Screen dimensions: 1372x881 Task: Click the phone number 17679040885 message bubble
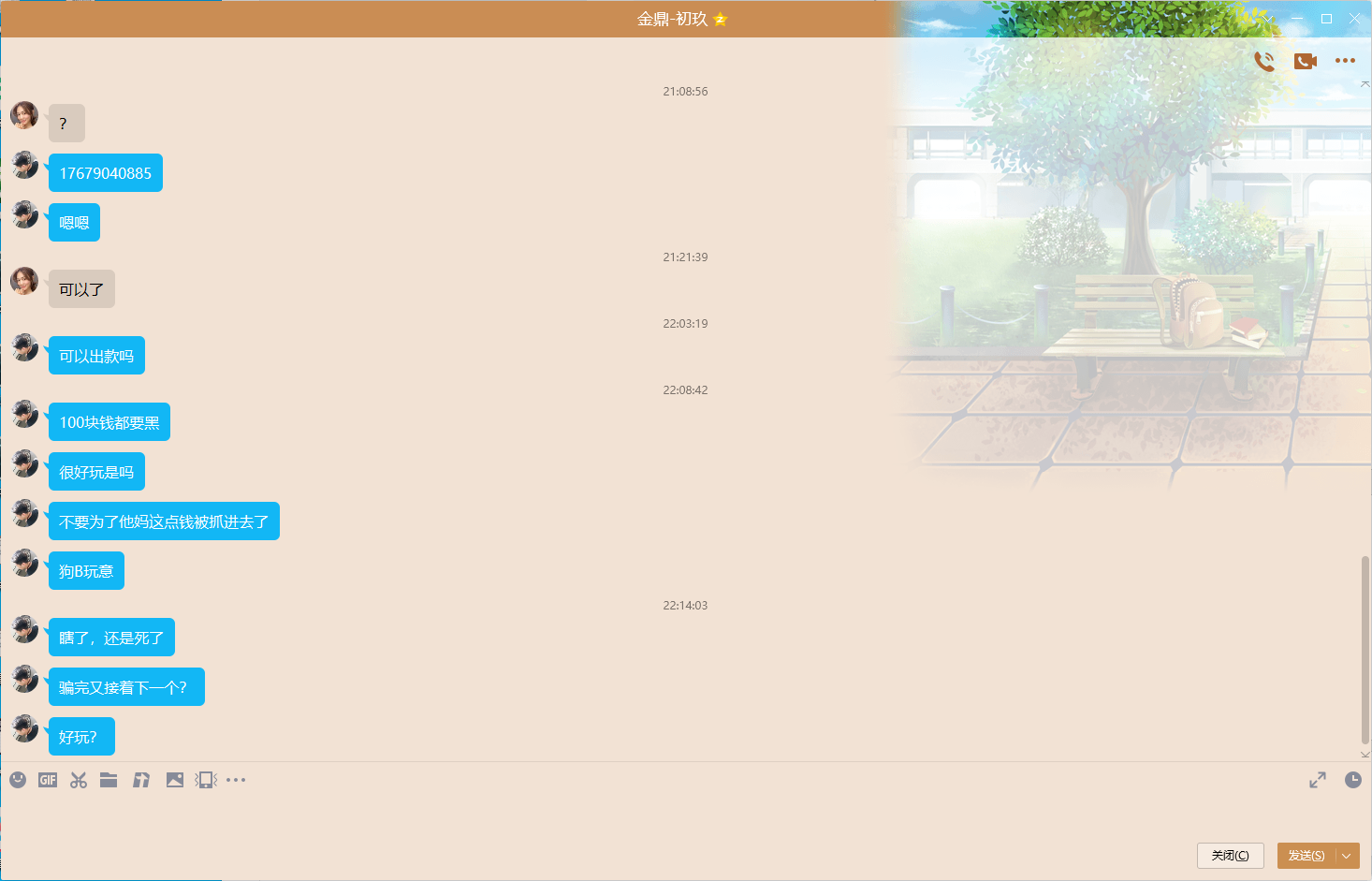(x=106, y=173)
